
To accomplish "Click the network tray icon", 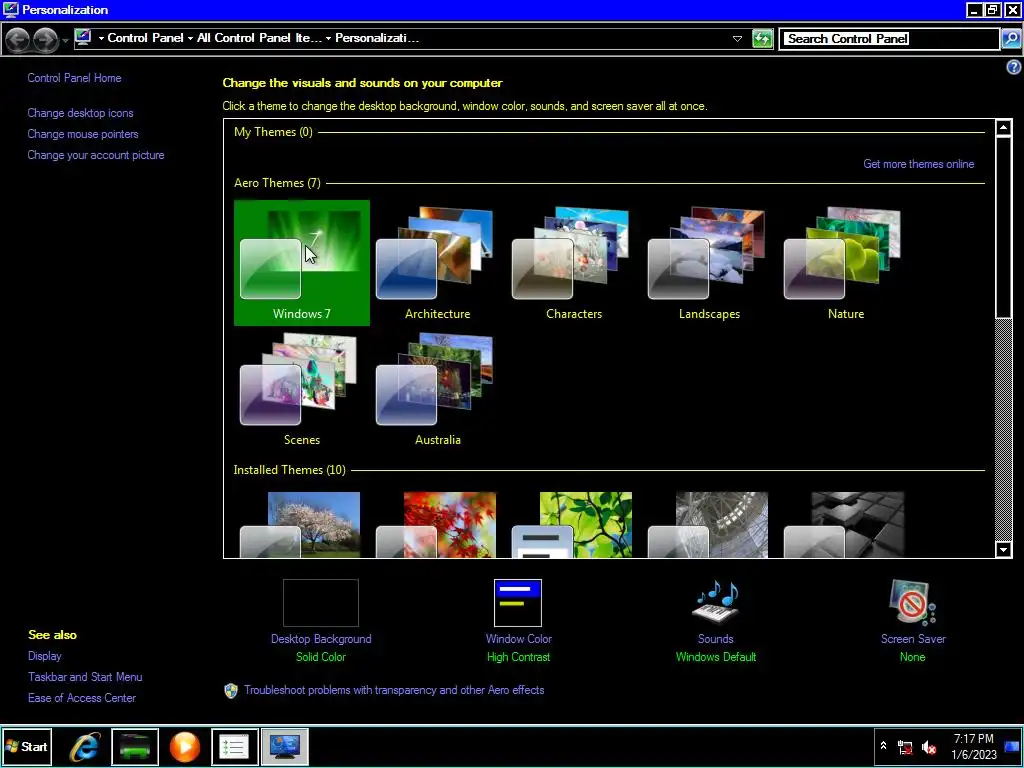I will coord(905,746).
